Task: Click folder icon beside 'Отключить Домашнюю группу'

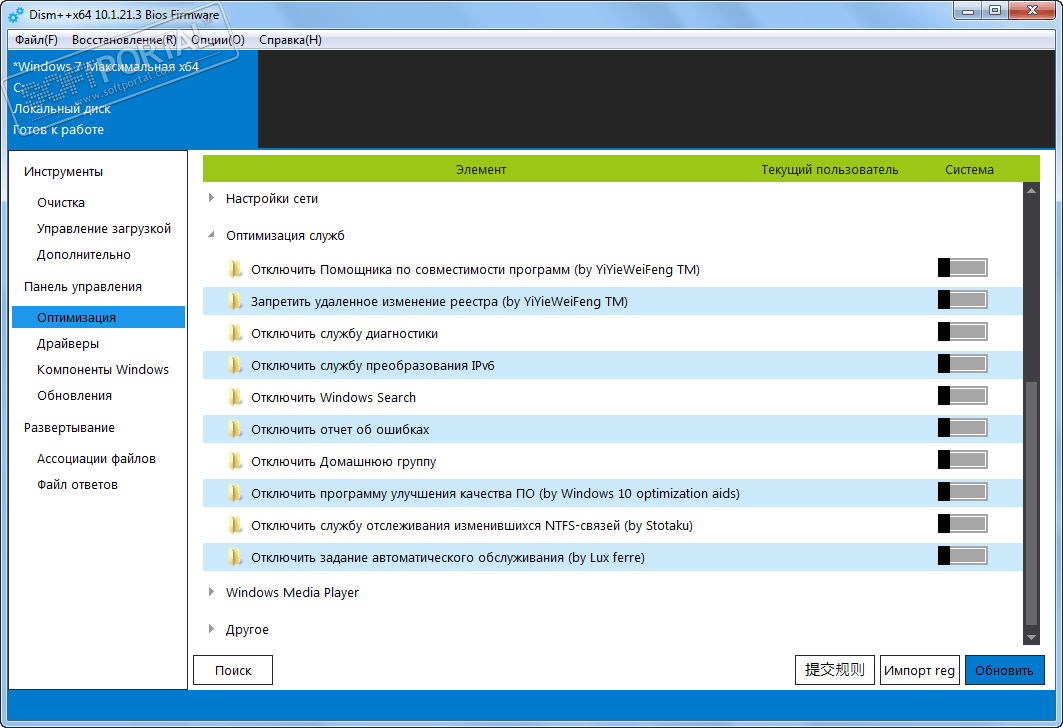Action: tap(235, 461)
